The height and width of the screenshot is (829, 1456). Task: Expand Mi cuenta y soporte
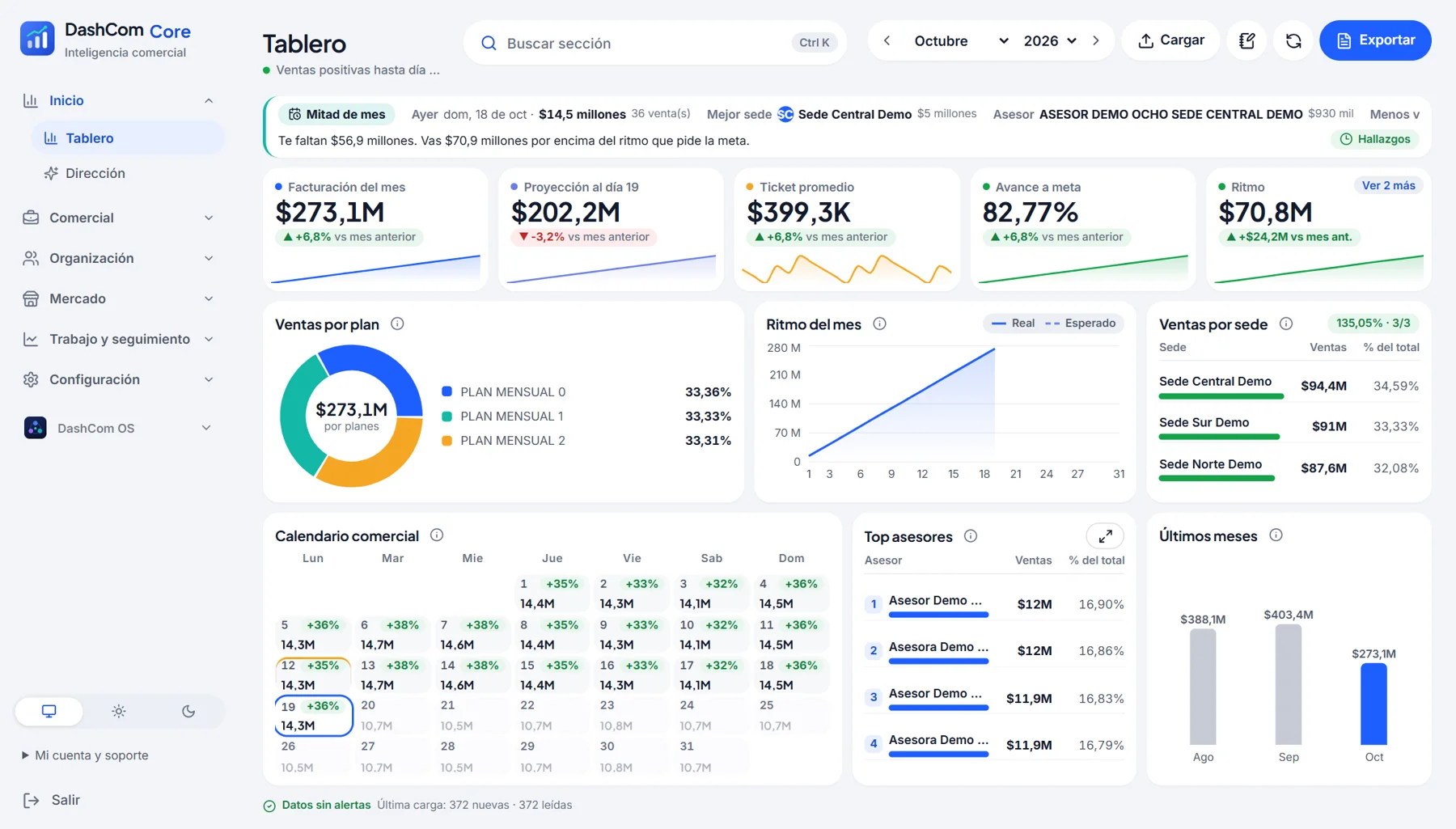tap(85, 755)
